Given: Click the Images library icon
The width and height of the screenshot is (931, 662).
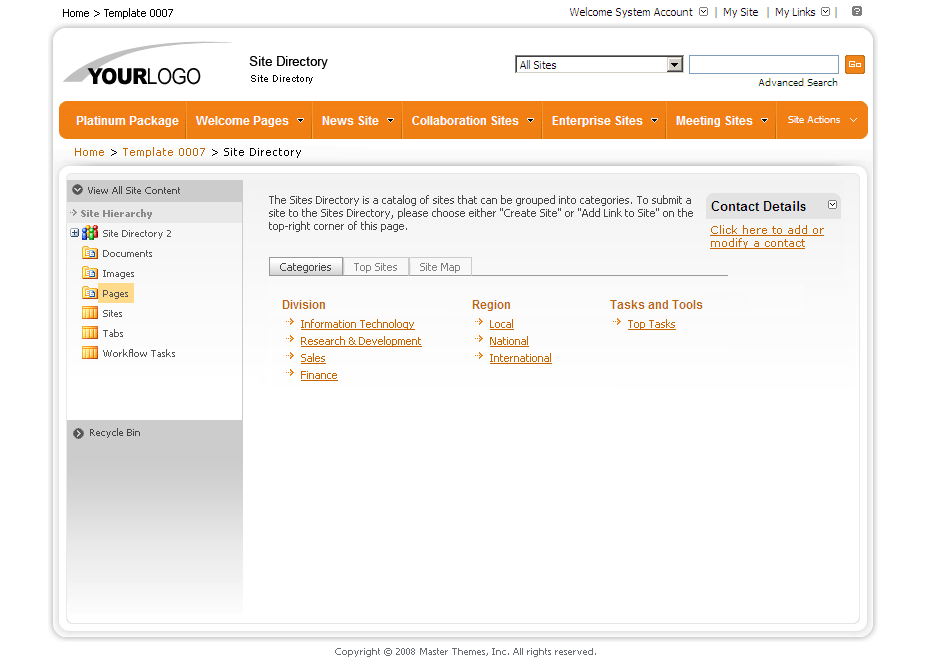Looking at the screenshot, I should [90, 274].
